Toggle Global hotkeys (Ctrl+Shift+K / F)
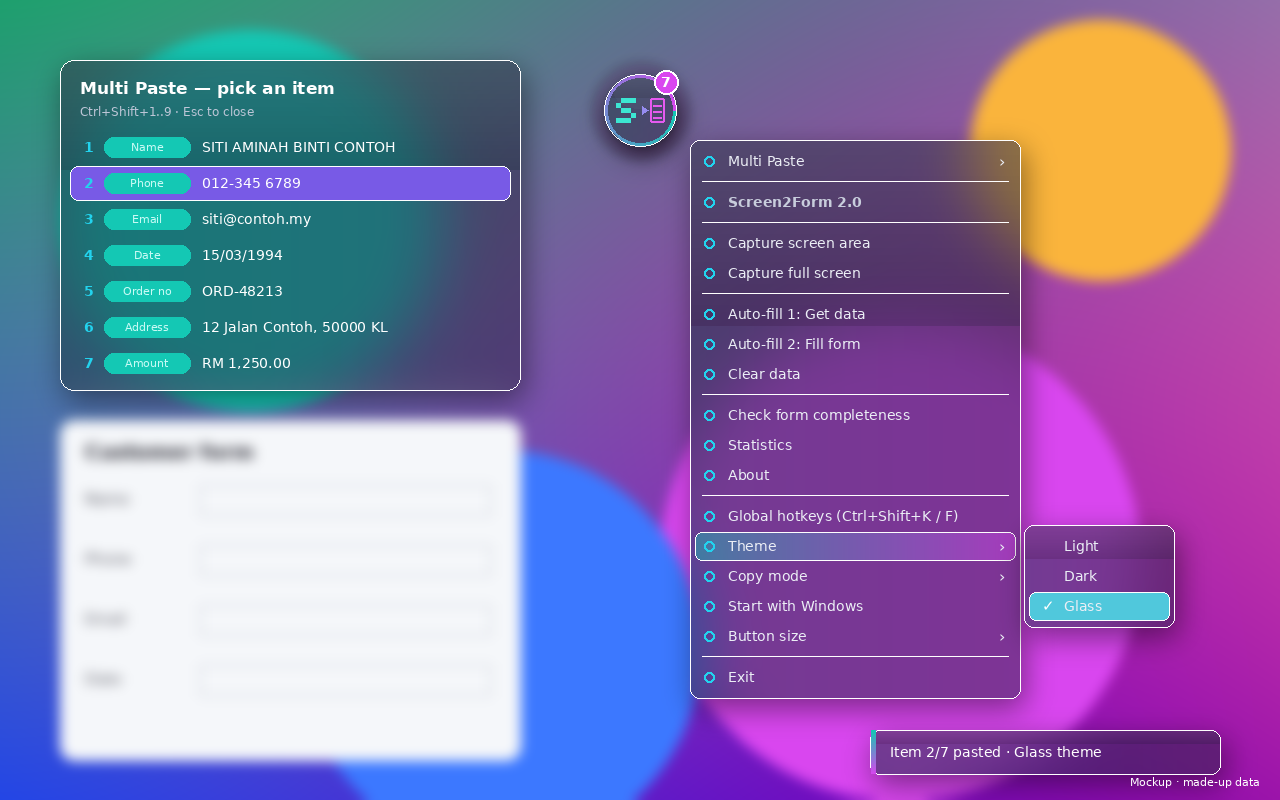 (855, 516)
